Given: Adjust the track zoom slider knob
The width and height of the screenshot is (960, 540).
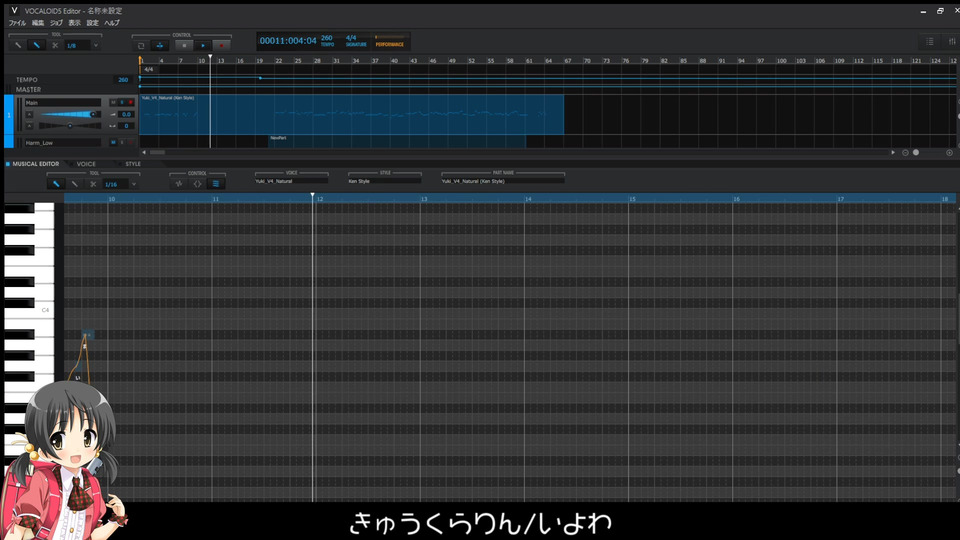Looking at the screenshot, I should (916, 152).
